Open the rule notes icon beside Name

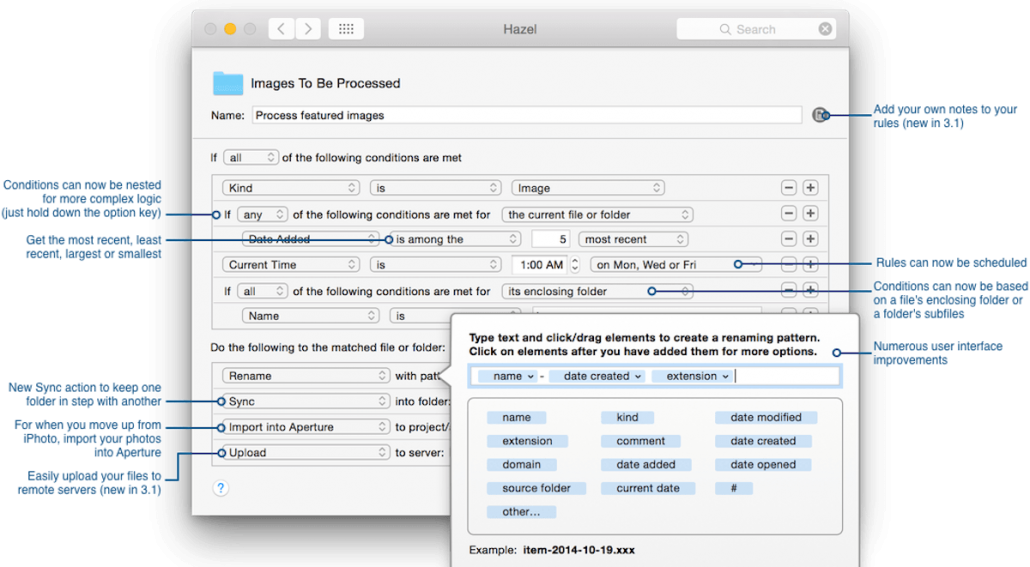click(819, 115)
